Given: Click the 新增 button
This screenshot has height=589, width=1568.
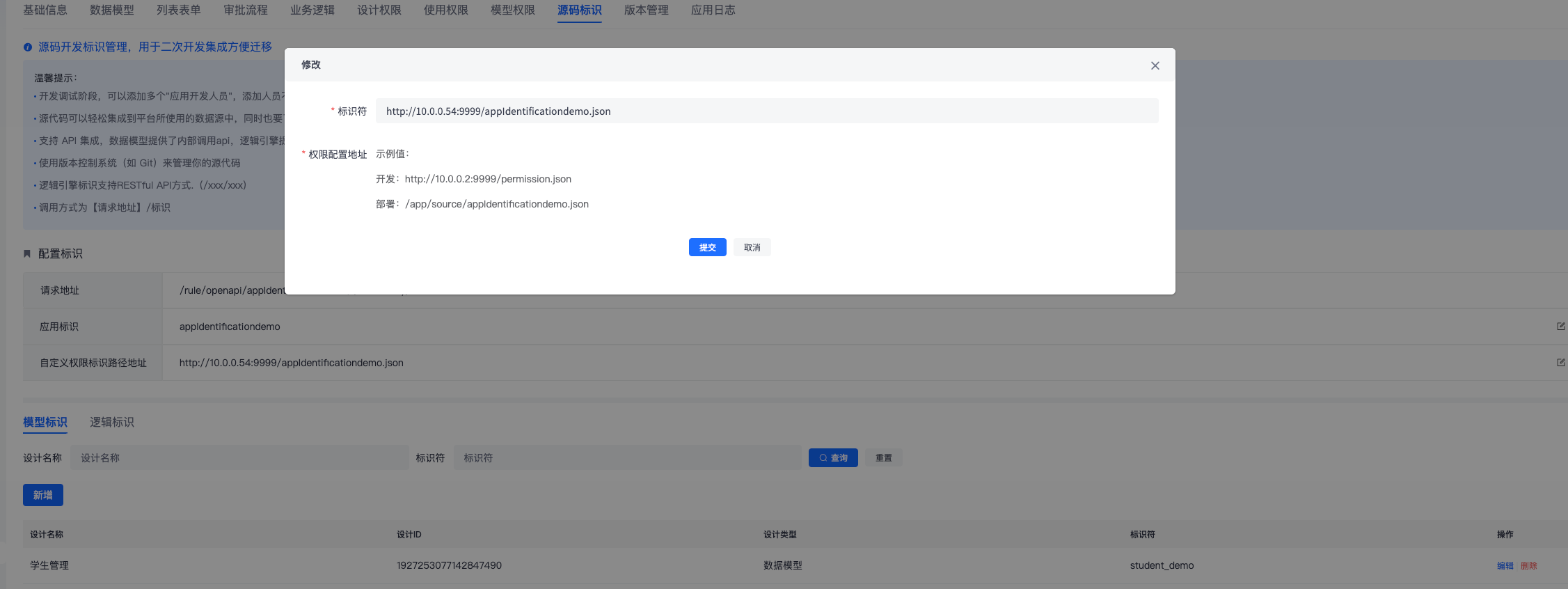Looking at the screenshot, I should pyautogui.click(x=43, y=495).
